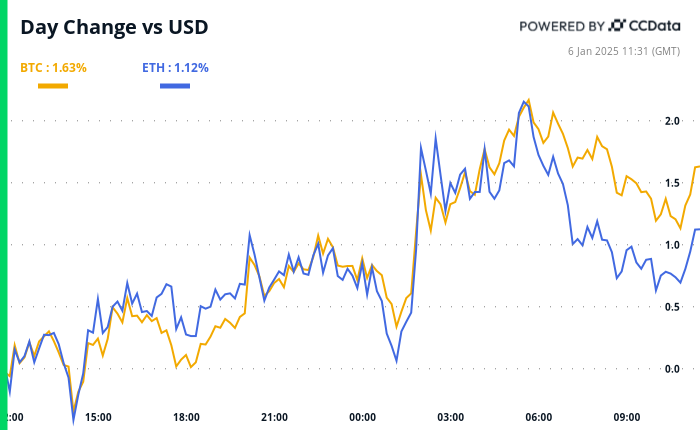Click the ETH blue legend line
Image resolution: width=700 pixels, height=430 pixels.
coord(176,86)
